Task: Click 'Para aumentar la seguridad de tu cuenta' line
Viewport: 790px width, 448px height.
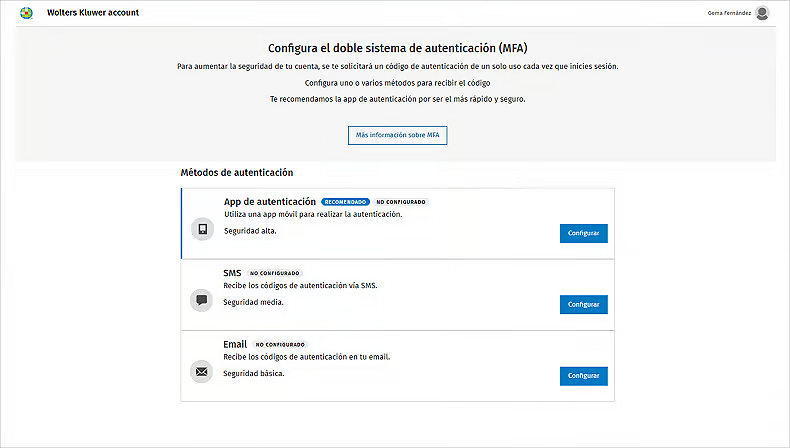Action: (x=398, y=66)
